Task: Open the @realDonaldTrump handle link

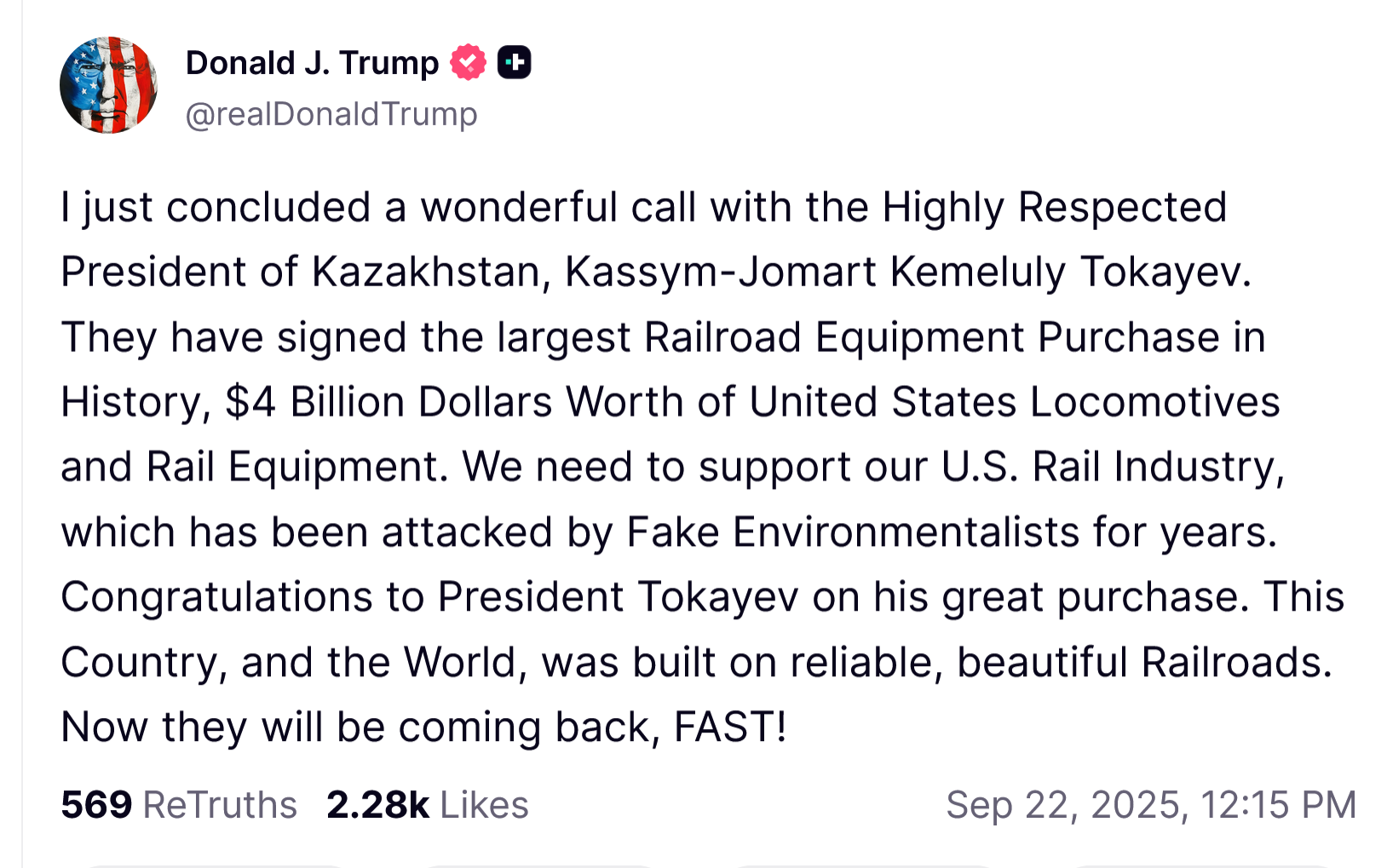Action: coord(331,114)
